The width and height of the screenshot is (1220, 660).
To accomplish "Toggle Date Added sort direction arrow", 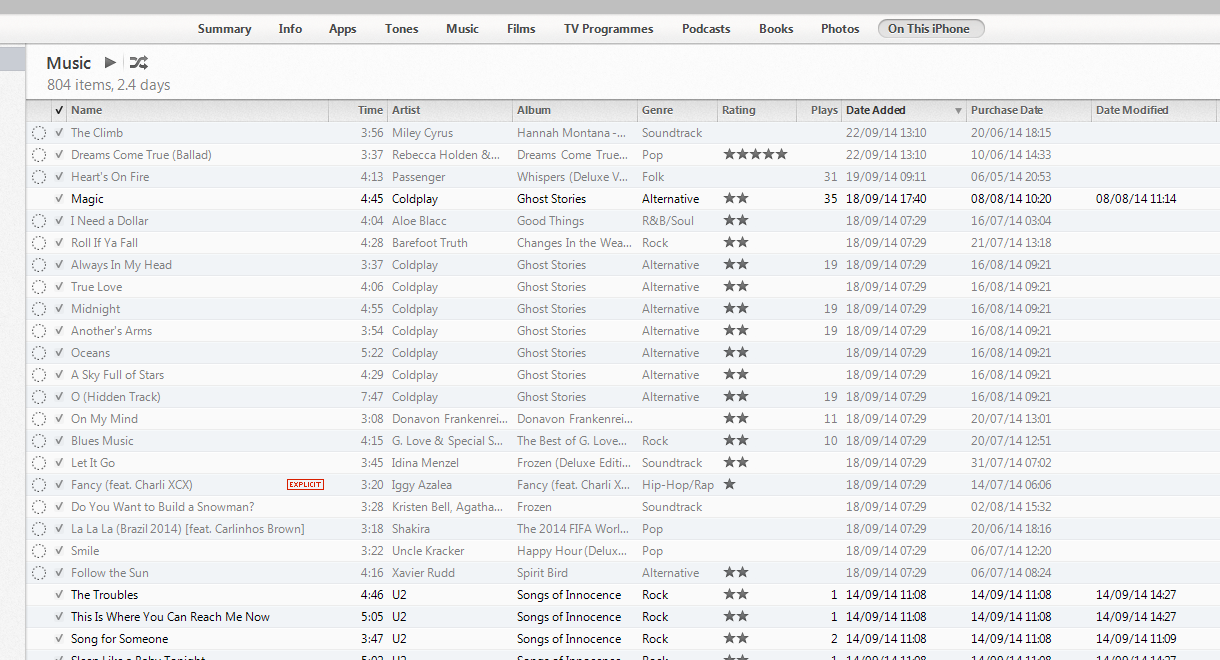I will [x=958, y=111].
